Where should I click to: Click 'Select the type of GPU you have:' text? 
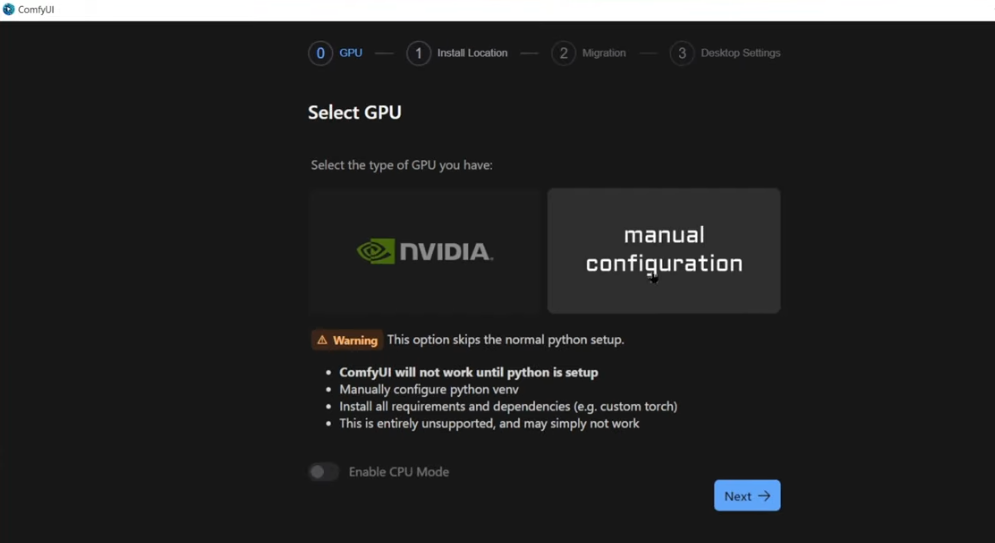(402, 165)
